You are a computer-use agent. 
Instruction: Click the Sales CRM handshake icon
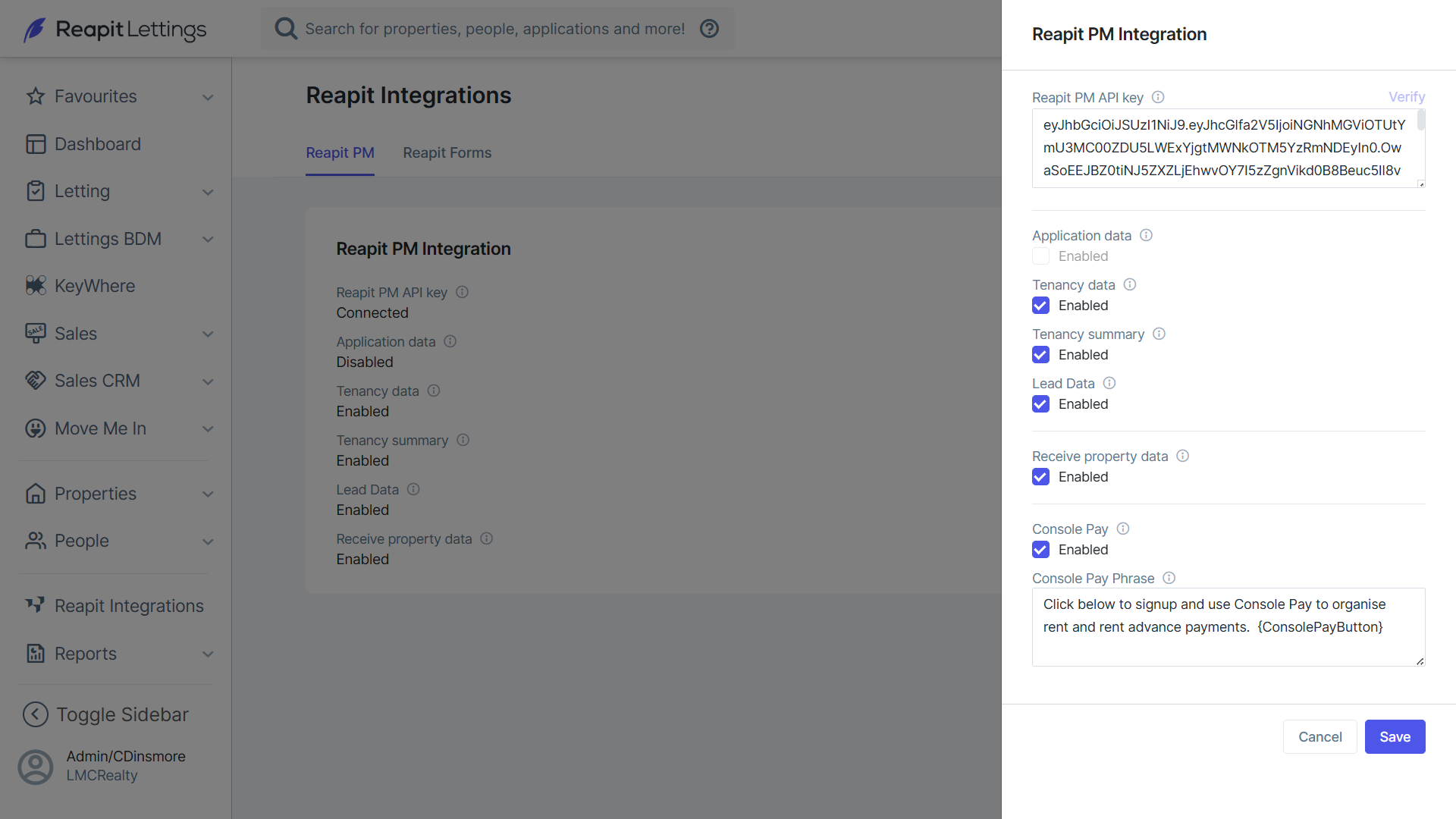pyautogui.click(x=36, y=381)
